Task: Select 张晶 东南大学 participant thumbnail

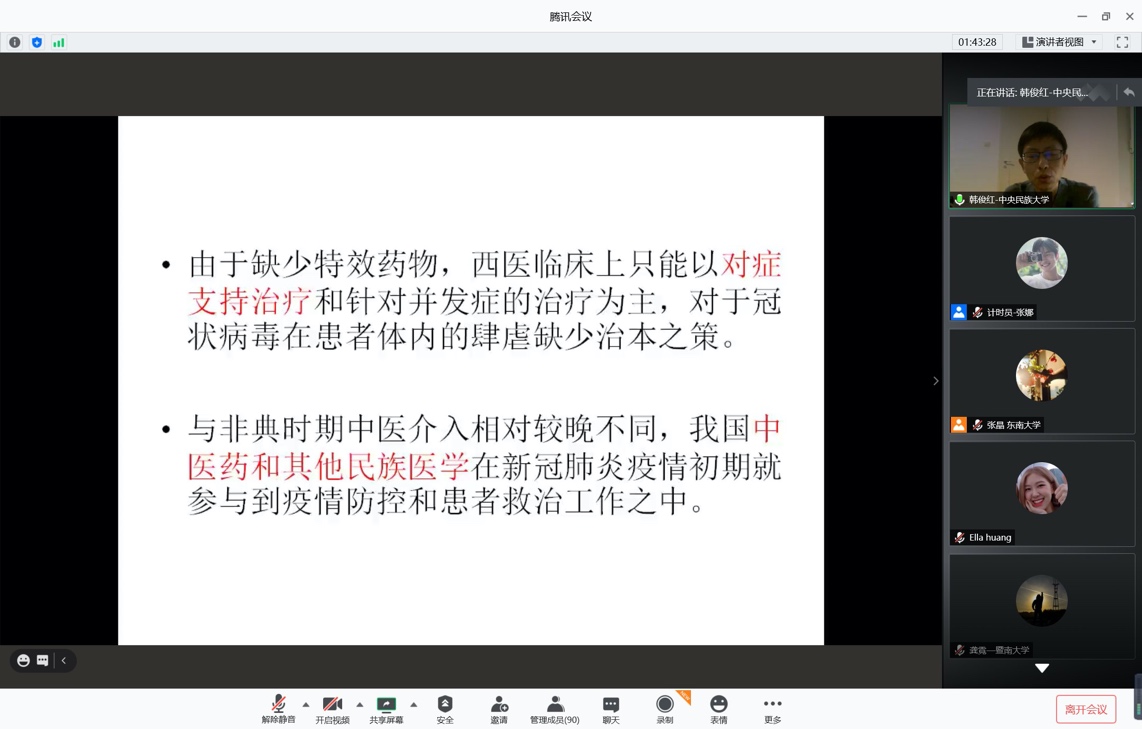Action: pos(1041,381)
